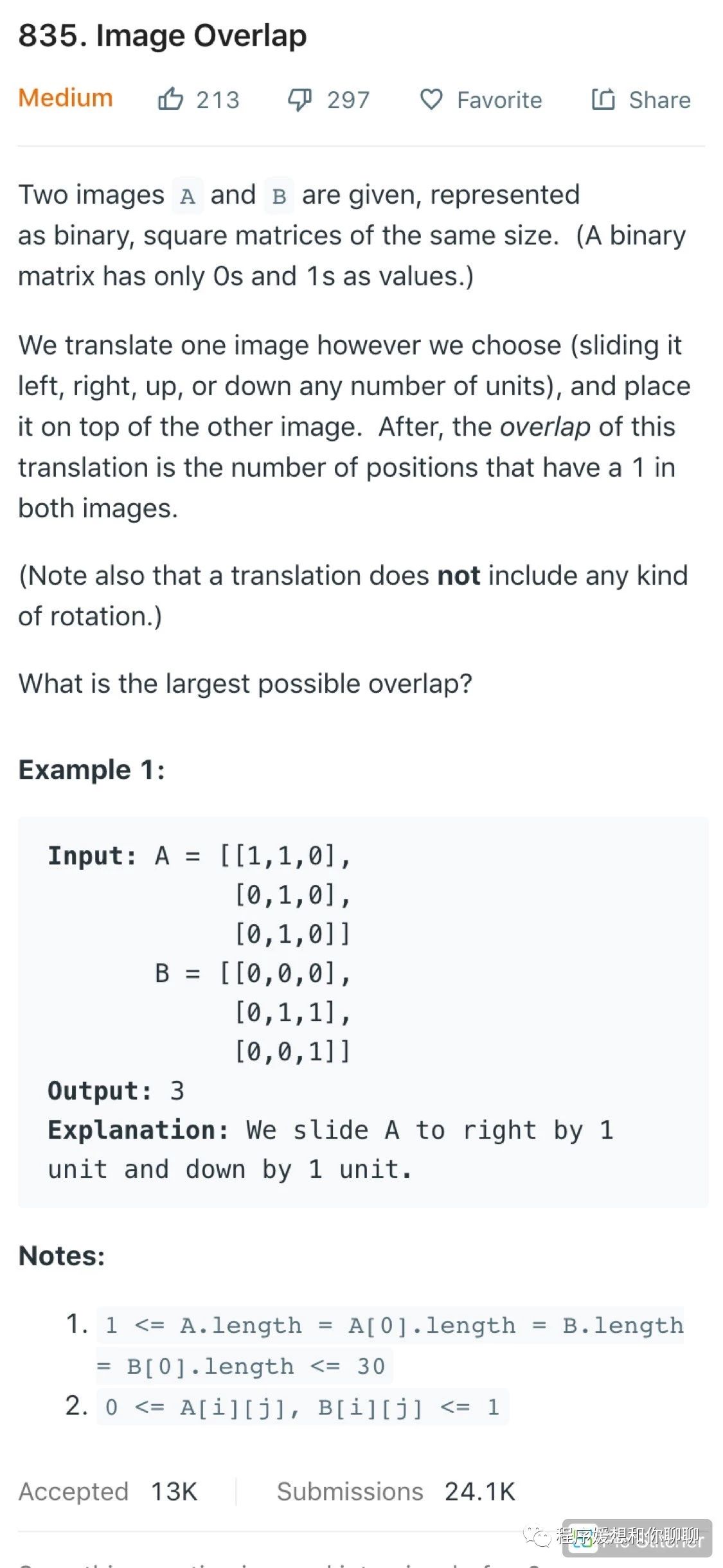Click the Share arrow icon

coord(603,99)
